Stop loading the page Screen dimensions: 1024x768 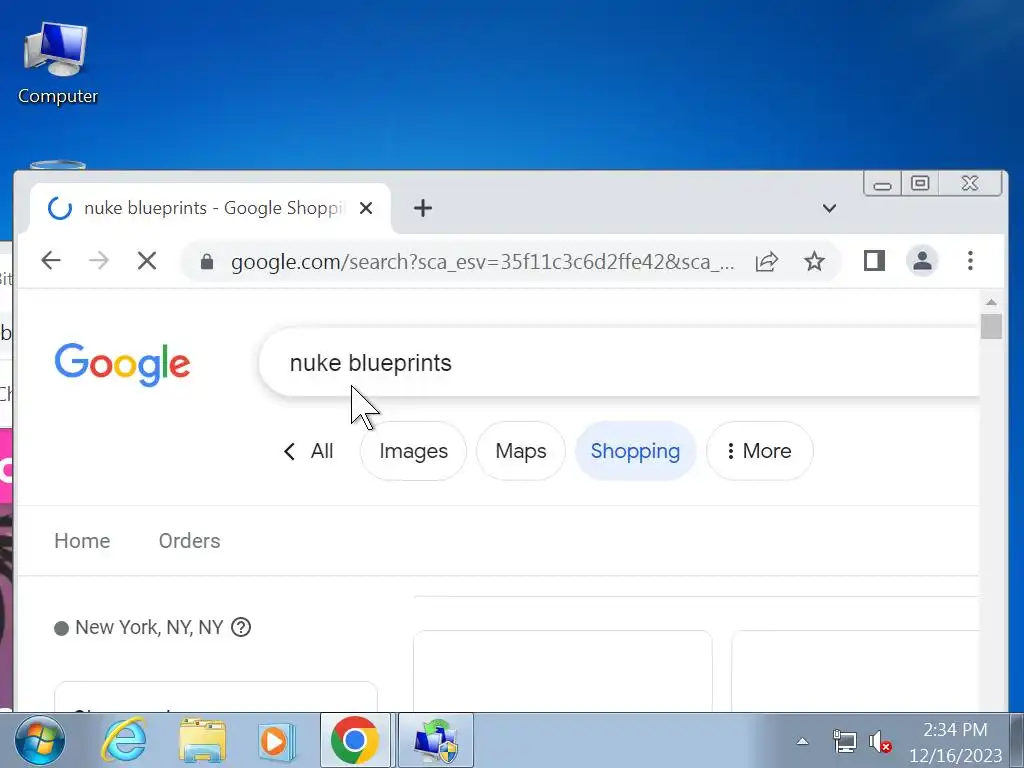pyautogui.click(x=147, y=261)
